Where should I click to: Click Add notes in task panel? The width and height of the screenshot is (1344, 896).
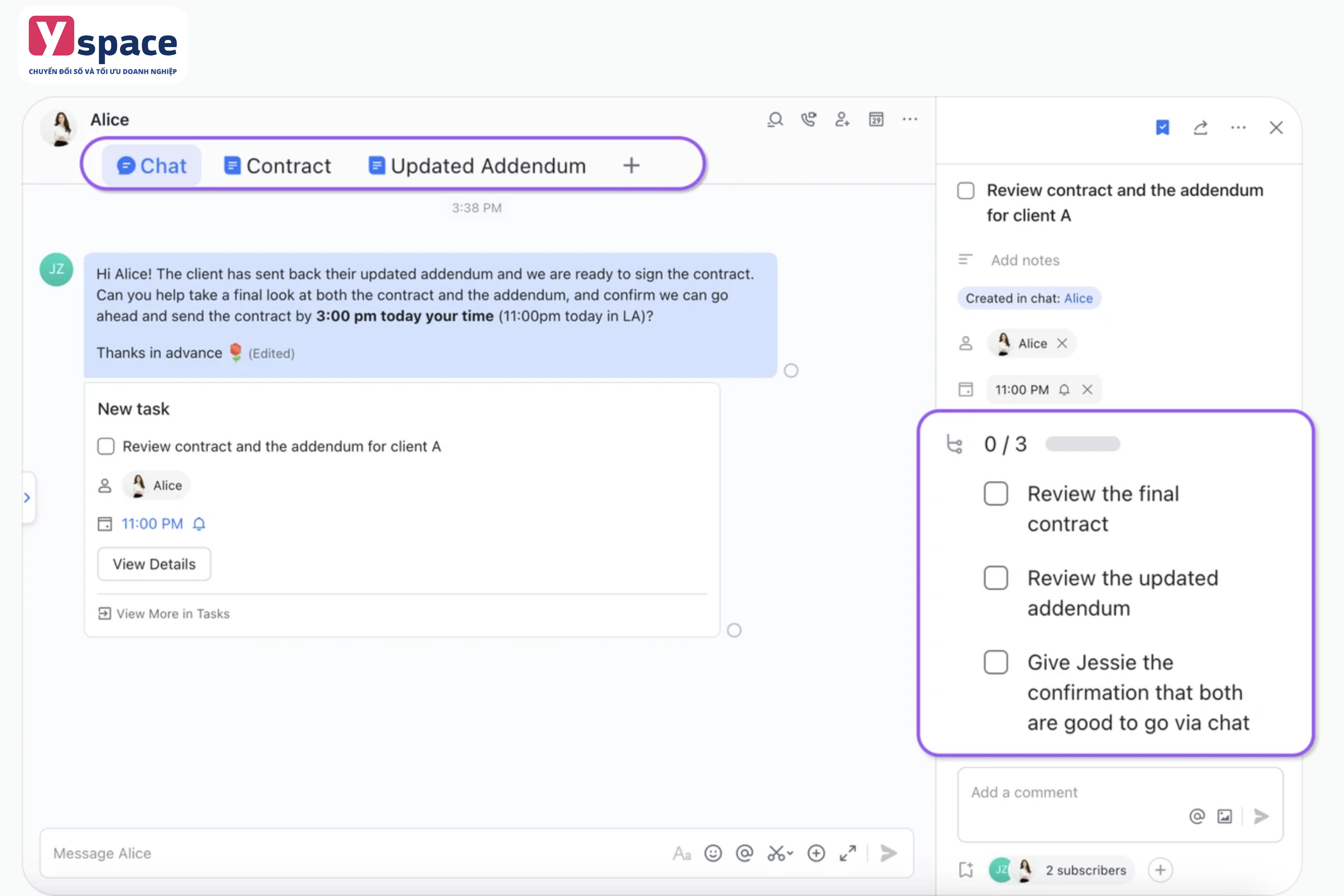1025,260
